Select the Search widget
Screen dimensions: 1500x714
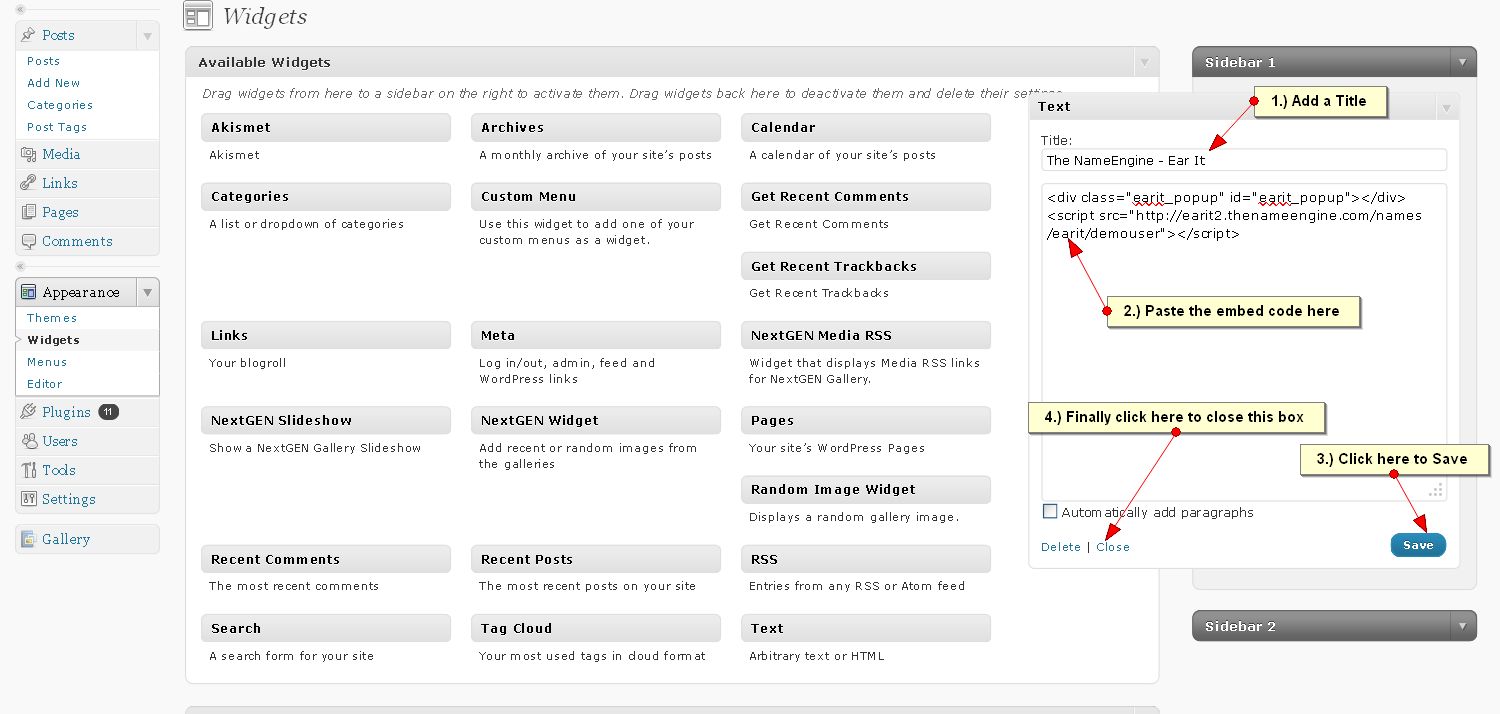pos(326,629)
